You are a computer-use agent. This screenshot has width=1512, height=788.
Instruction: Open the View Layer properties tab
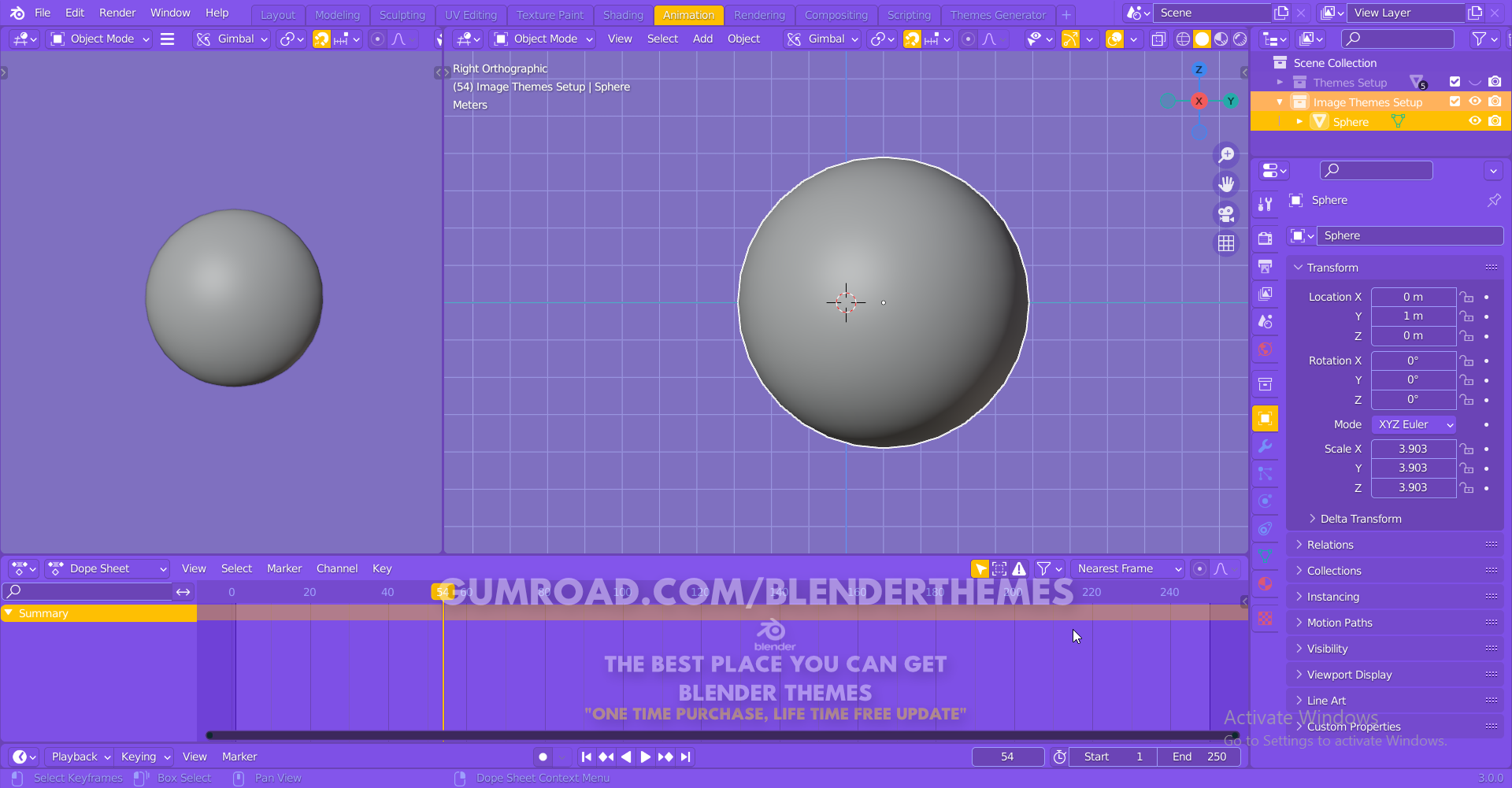pyautogui.click(x=1266, y=294)
